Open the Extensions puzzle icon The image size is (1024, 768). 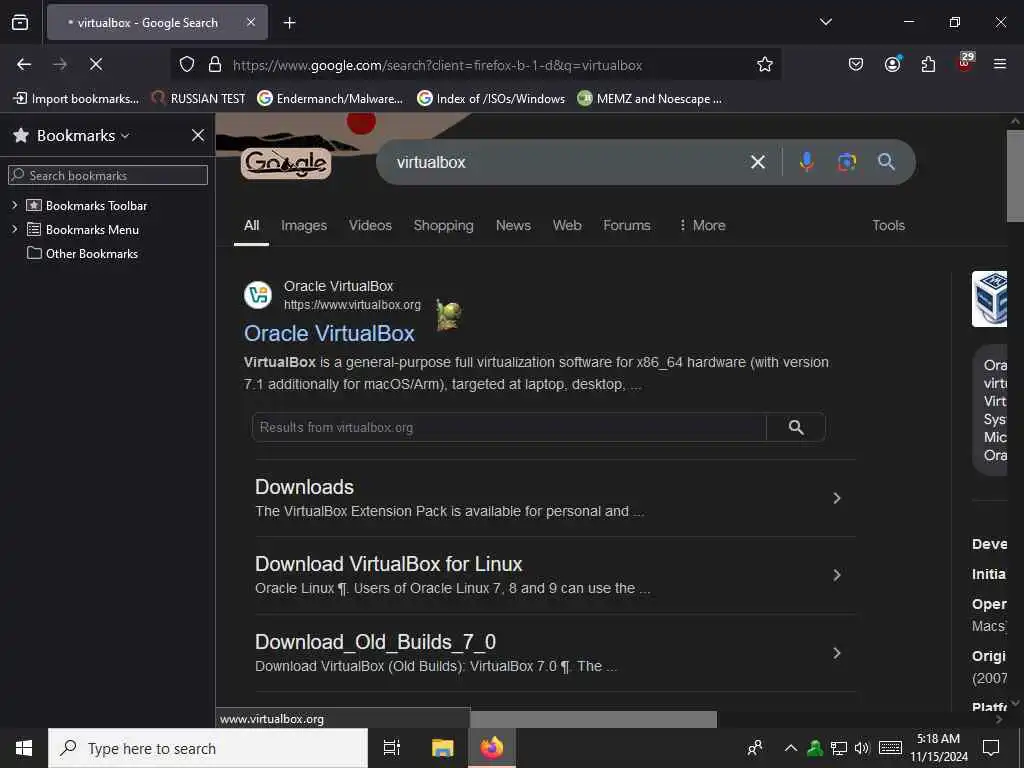928,64
